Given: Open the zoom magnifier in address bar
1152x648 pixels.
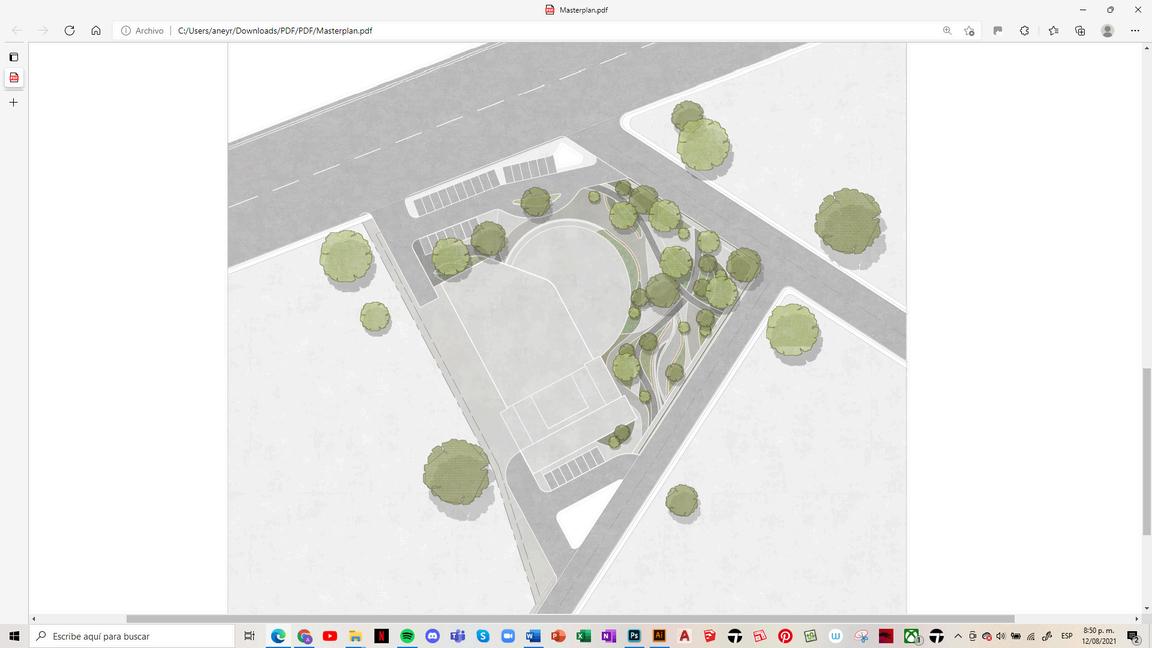Looking at the screenshot, I should 947,31.
